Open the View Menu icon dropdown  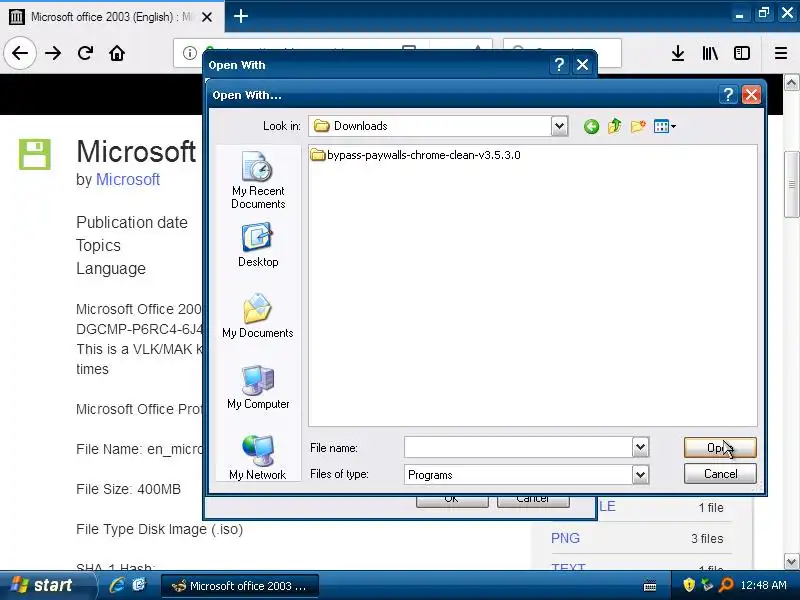click(x=664, y=126)
